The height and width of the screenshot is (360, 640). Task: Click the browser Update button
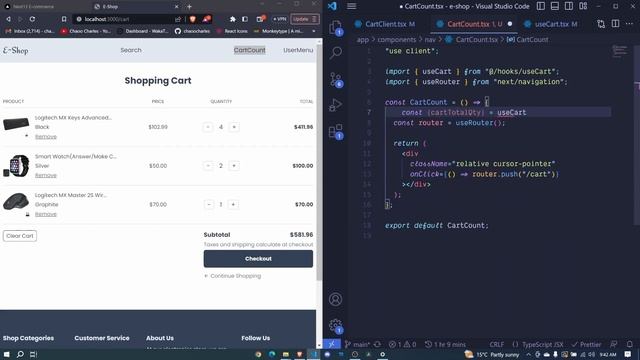(x=304, y=19)
